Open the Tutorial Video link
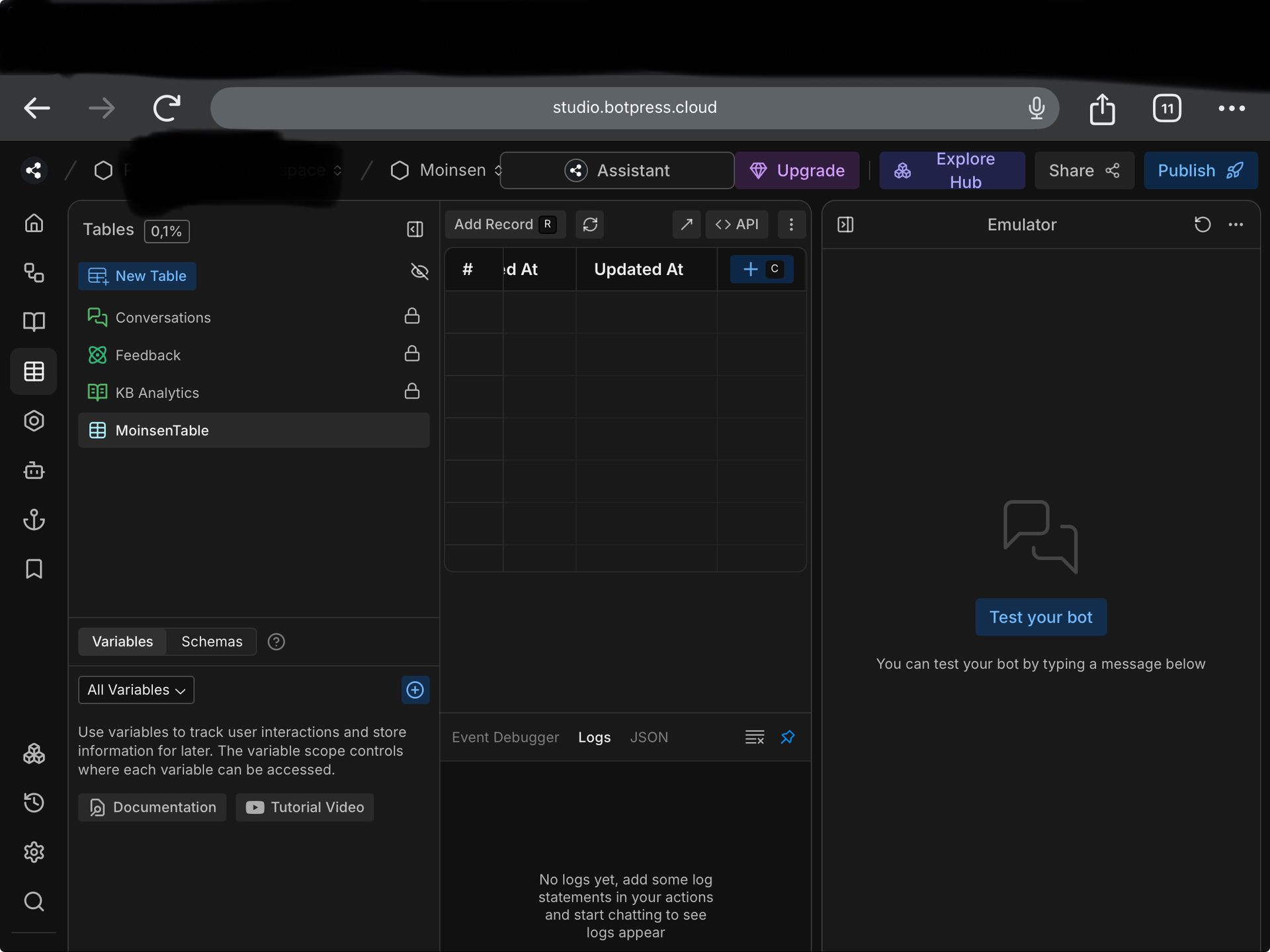 coord(305,808)
